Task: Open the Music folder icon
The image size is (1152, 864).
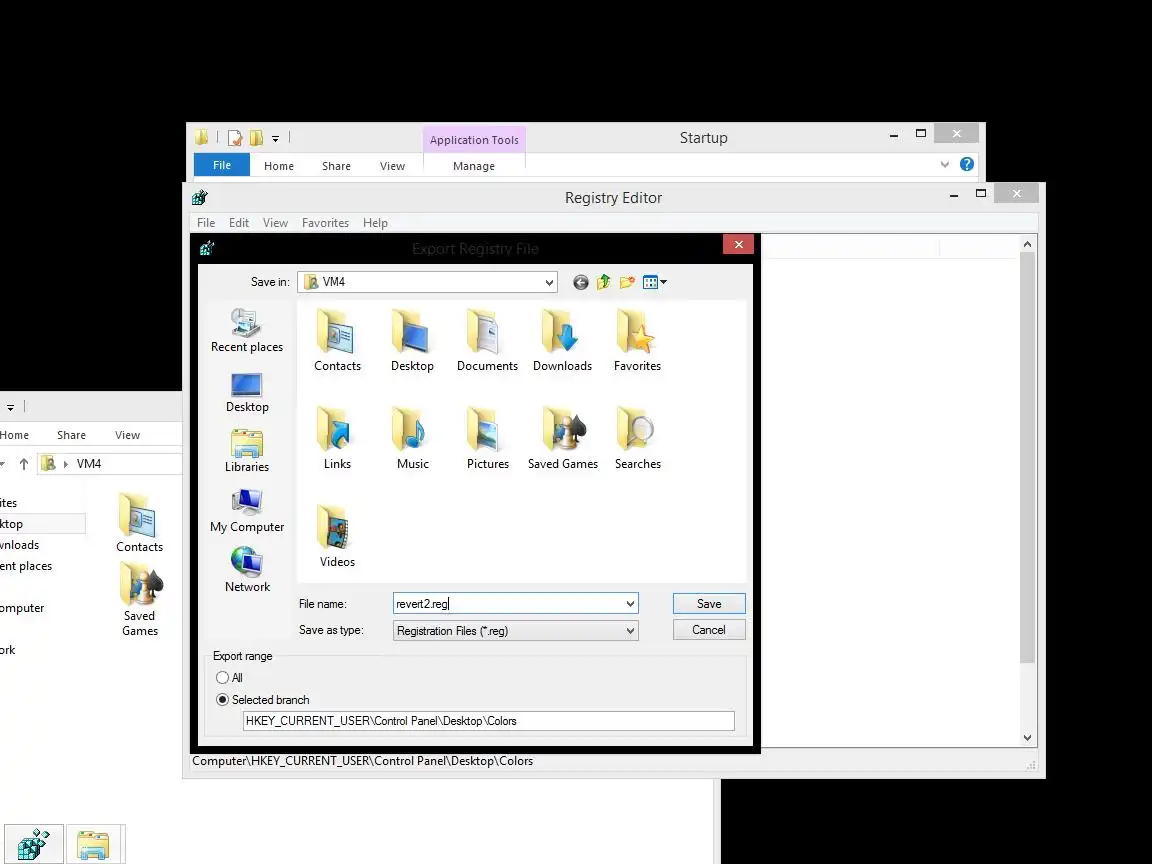Action: click(412, 438)
